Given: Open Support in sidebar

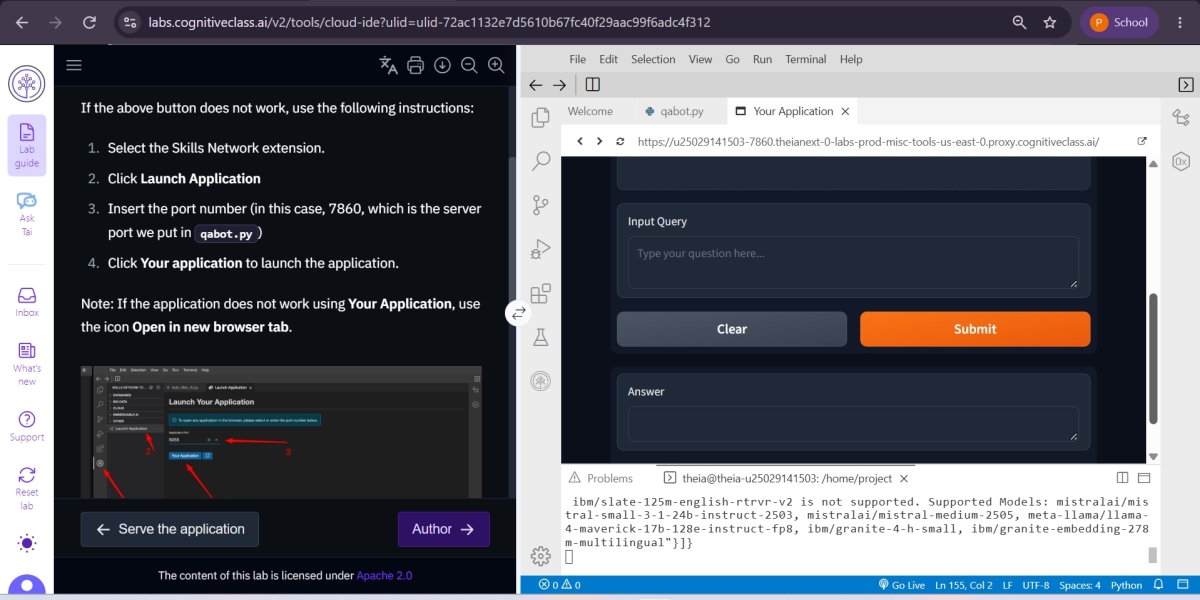Looking at the screenshot, I should click(x=27, y=426).
